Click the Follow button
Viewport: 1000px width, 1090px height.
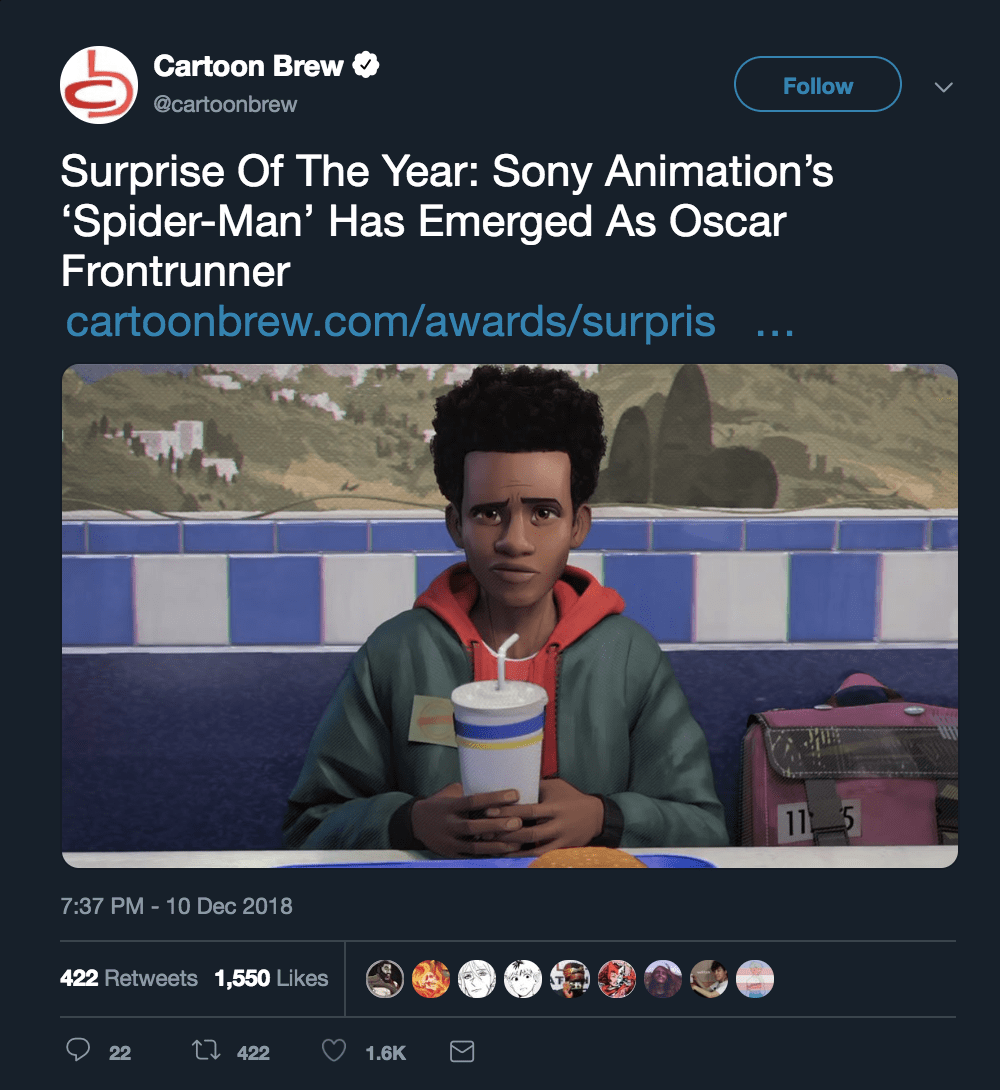click(817, 85)
